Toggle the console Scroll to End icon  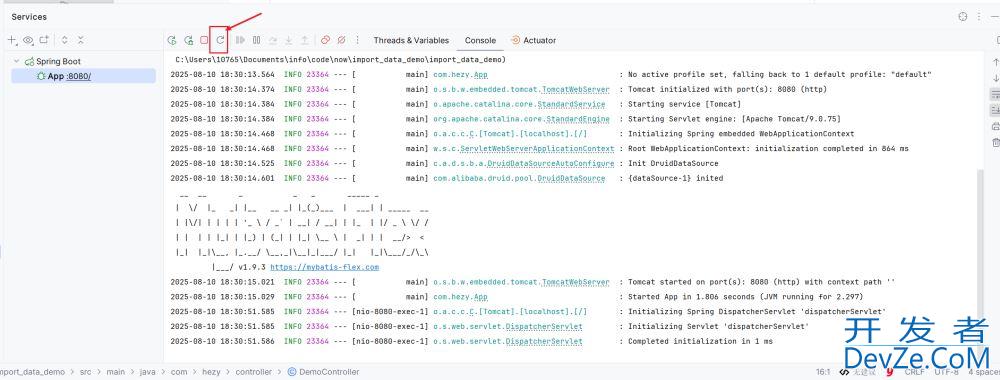995,110
